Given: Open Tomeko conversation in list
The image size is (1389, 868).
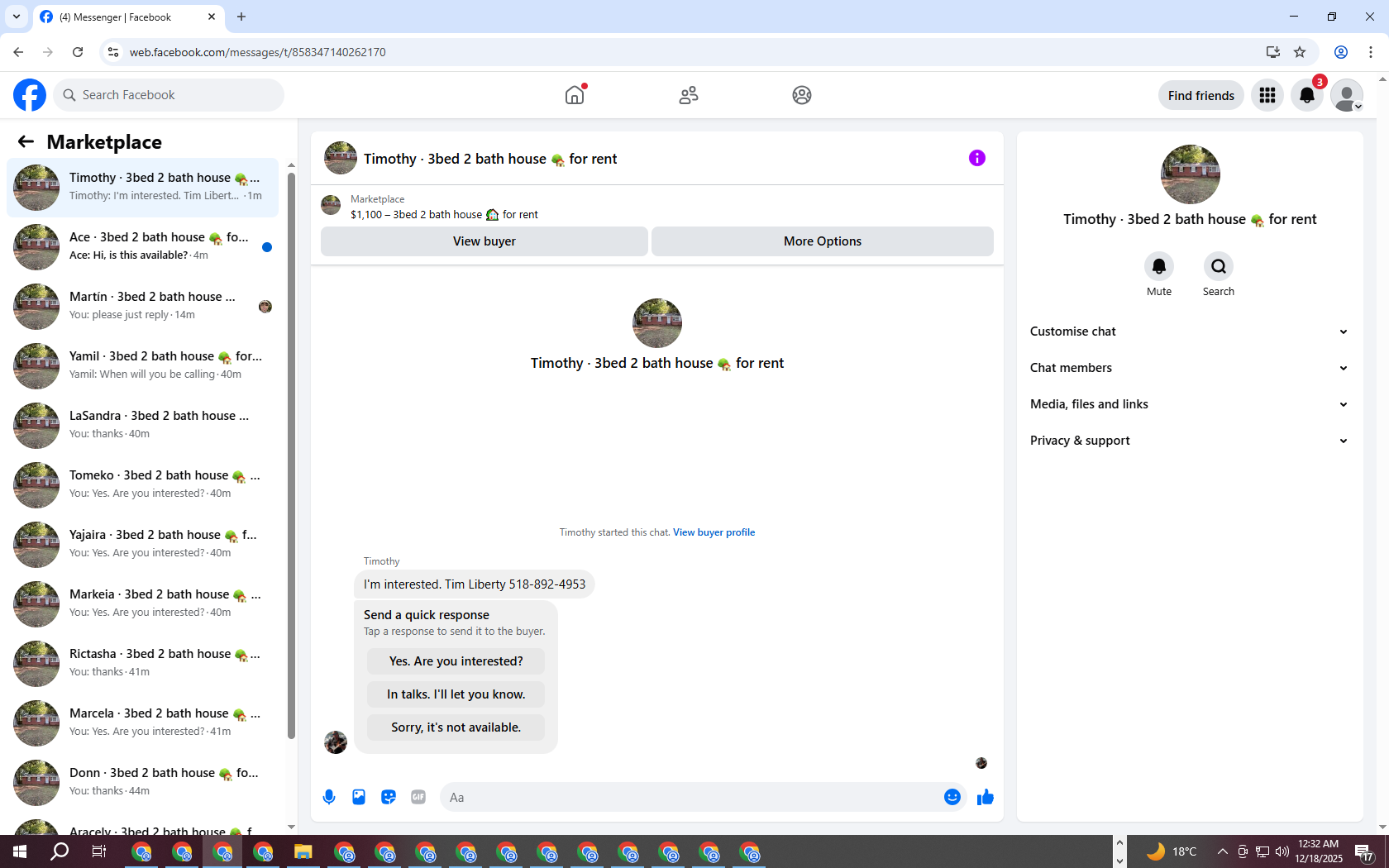Looking at the screenshot, I should [142, 484].
